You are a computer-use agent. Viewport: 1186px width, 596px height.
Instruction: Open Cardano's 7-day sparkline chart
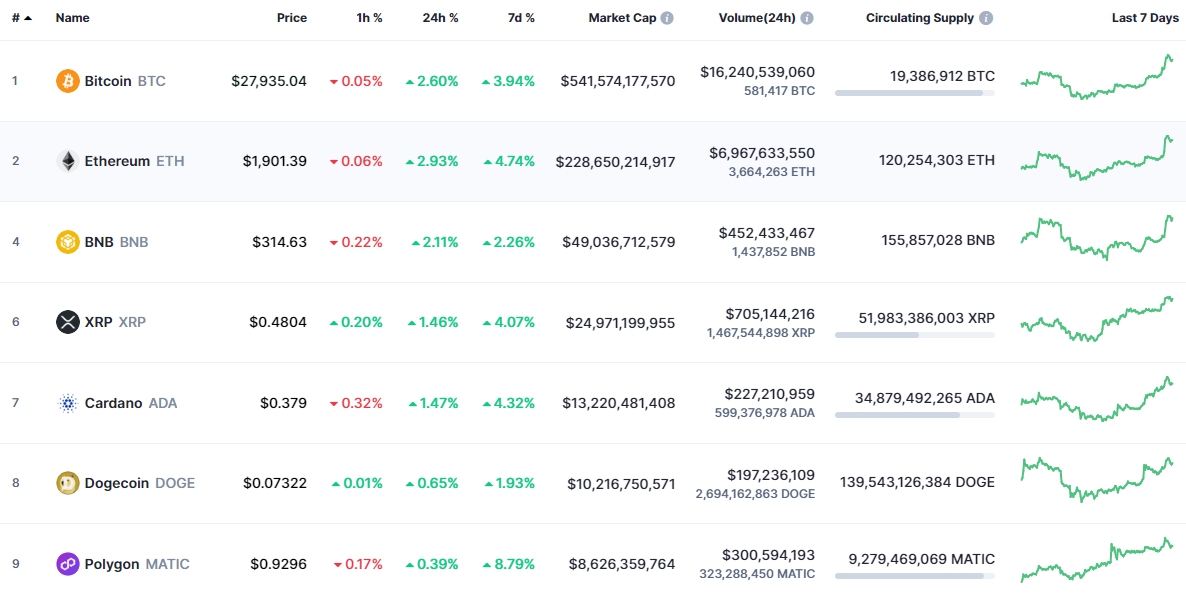pos(1097,399)
